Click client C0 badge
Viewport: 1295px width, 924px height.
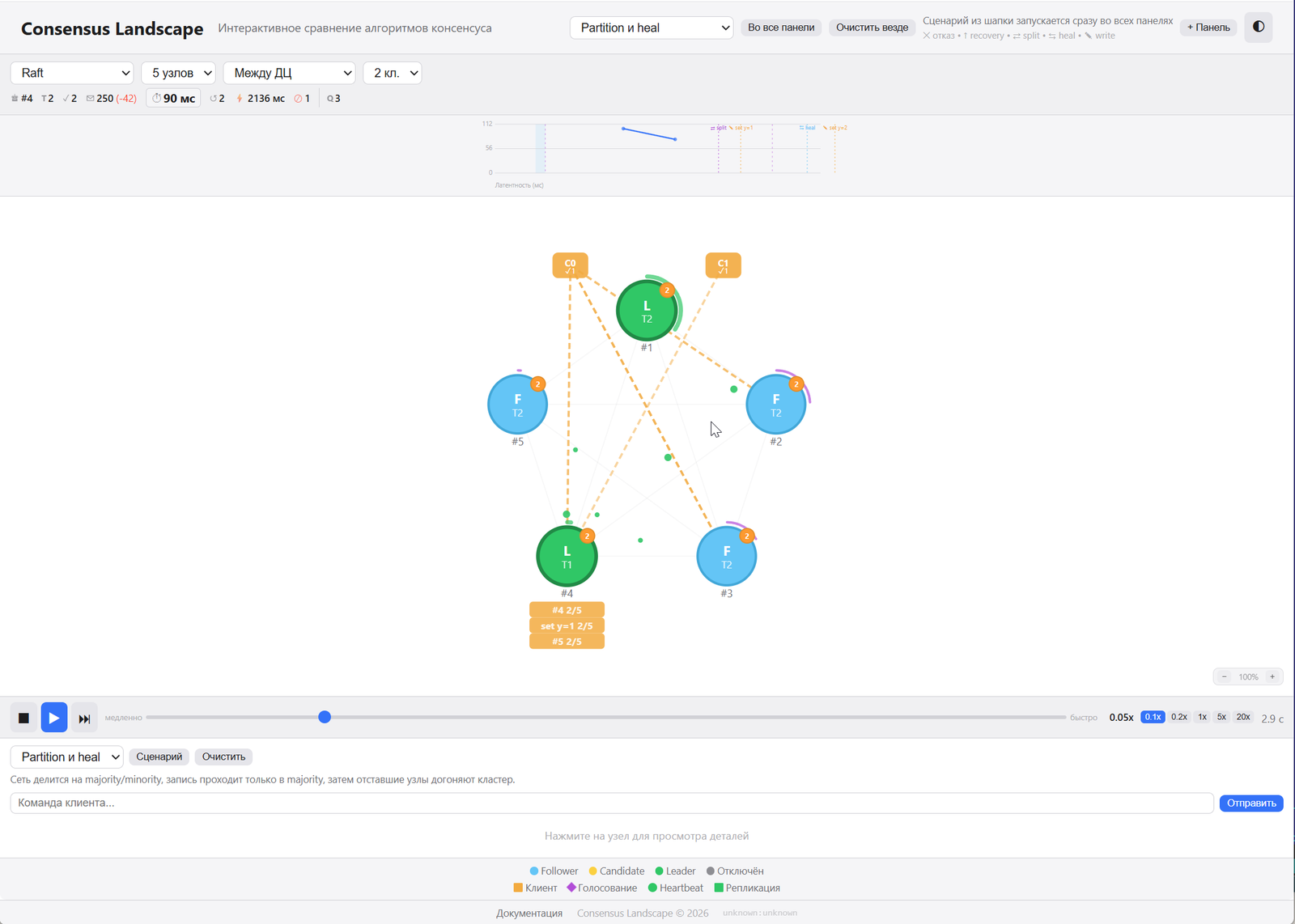[x=570, y=265]
